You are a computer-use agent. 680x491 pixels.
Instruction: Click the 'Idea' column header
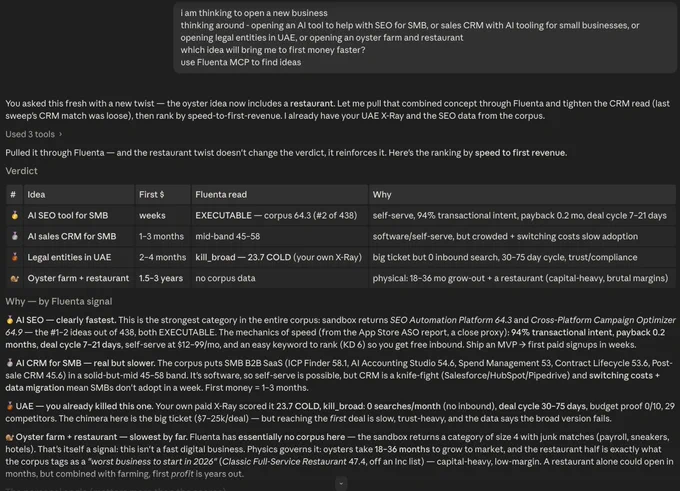pos(36,194)
